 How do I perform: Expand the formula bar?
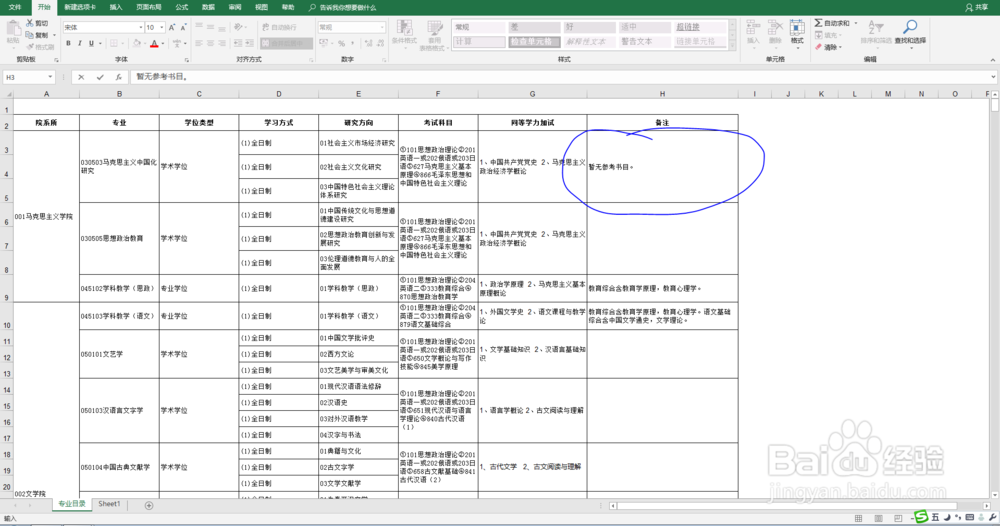coord(993,77)
